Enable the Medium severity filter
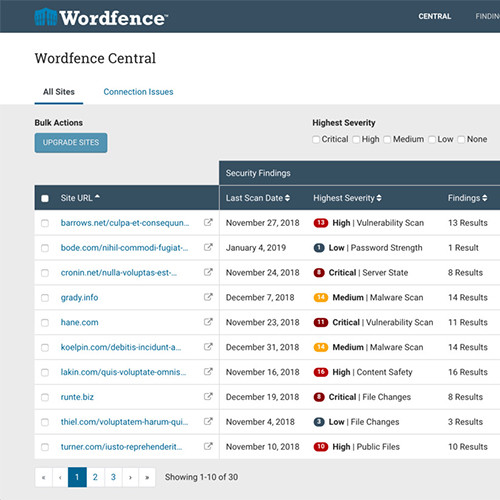The width and height of the screenshot is (500, 500). point(387,139)
